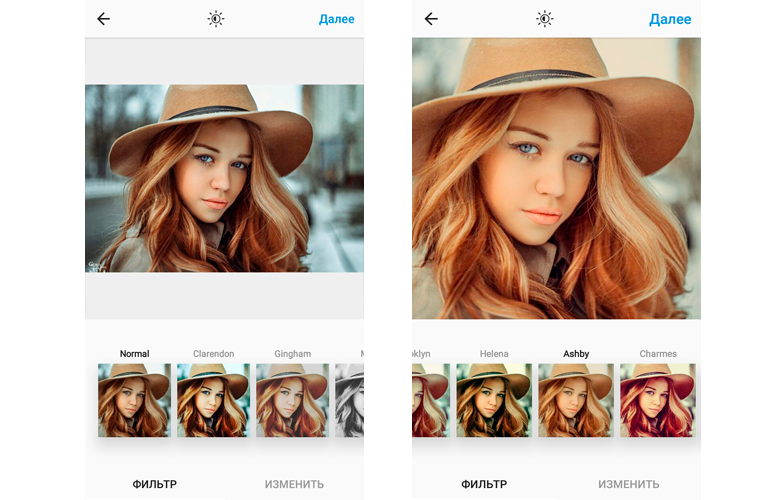Switch to ФИЛЬТР tab on right screen
The height and width of the screenshot is (500, 773).
tap(484, 484)
